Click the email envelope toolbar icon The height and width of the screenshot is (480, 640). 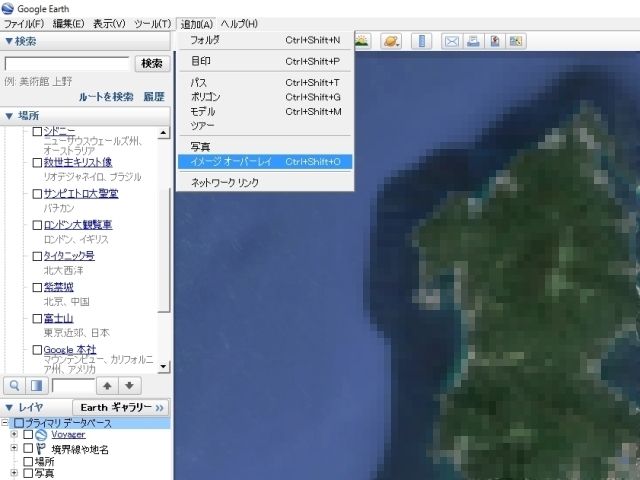click(x=452, y=41)
